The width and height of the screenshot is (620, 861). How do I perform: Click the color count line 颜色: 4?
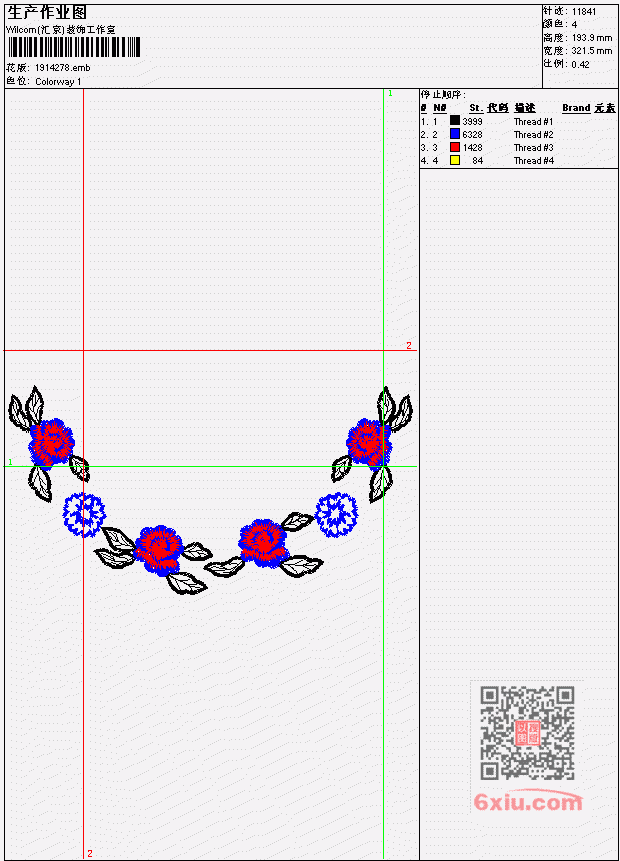[560, 25]
